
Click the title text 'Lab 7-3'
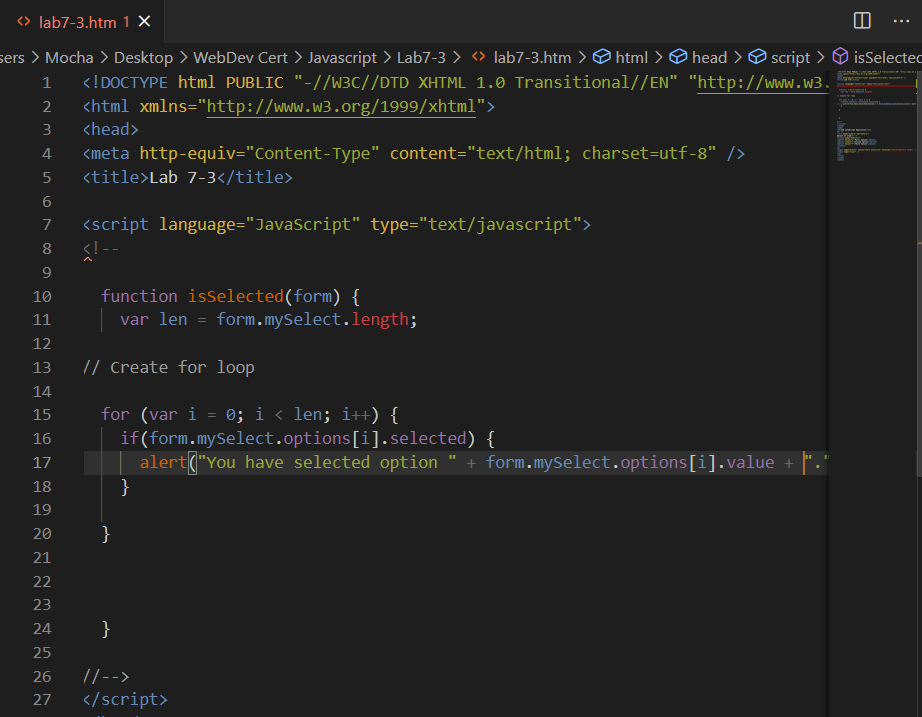[x=183, y=177]
